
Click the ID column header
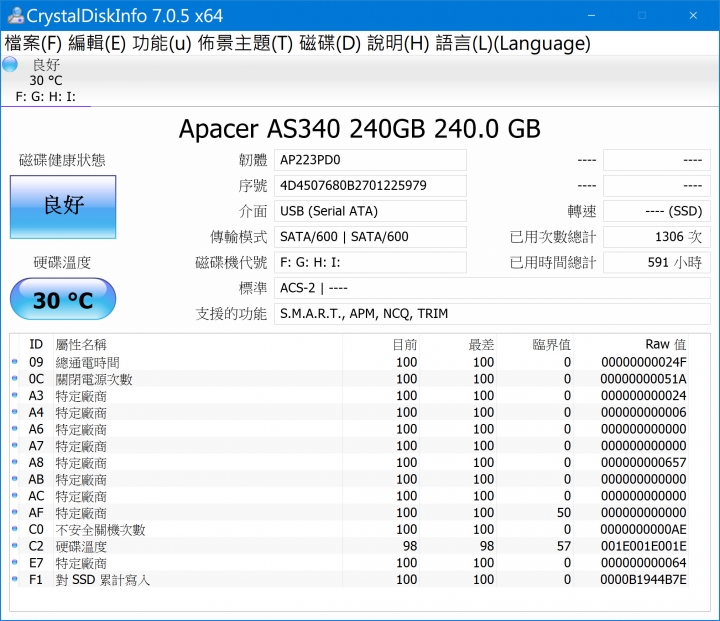(36, 344)
